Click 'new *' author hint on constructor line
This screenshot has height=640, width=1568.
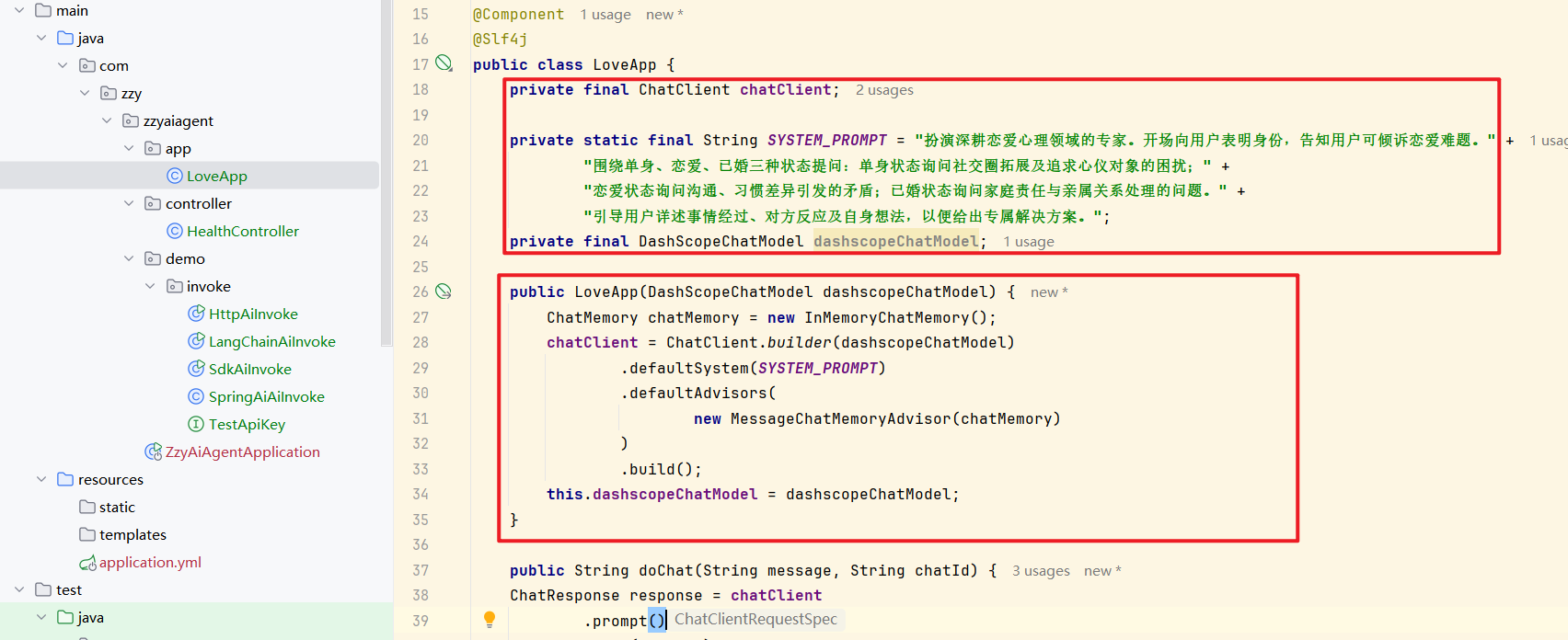coord(1049,291)
